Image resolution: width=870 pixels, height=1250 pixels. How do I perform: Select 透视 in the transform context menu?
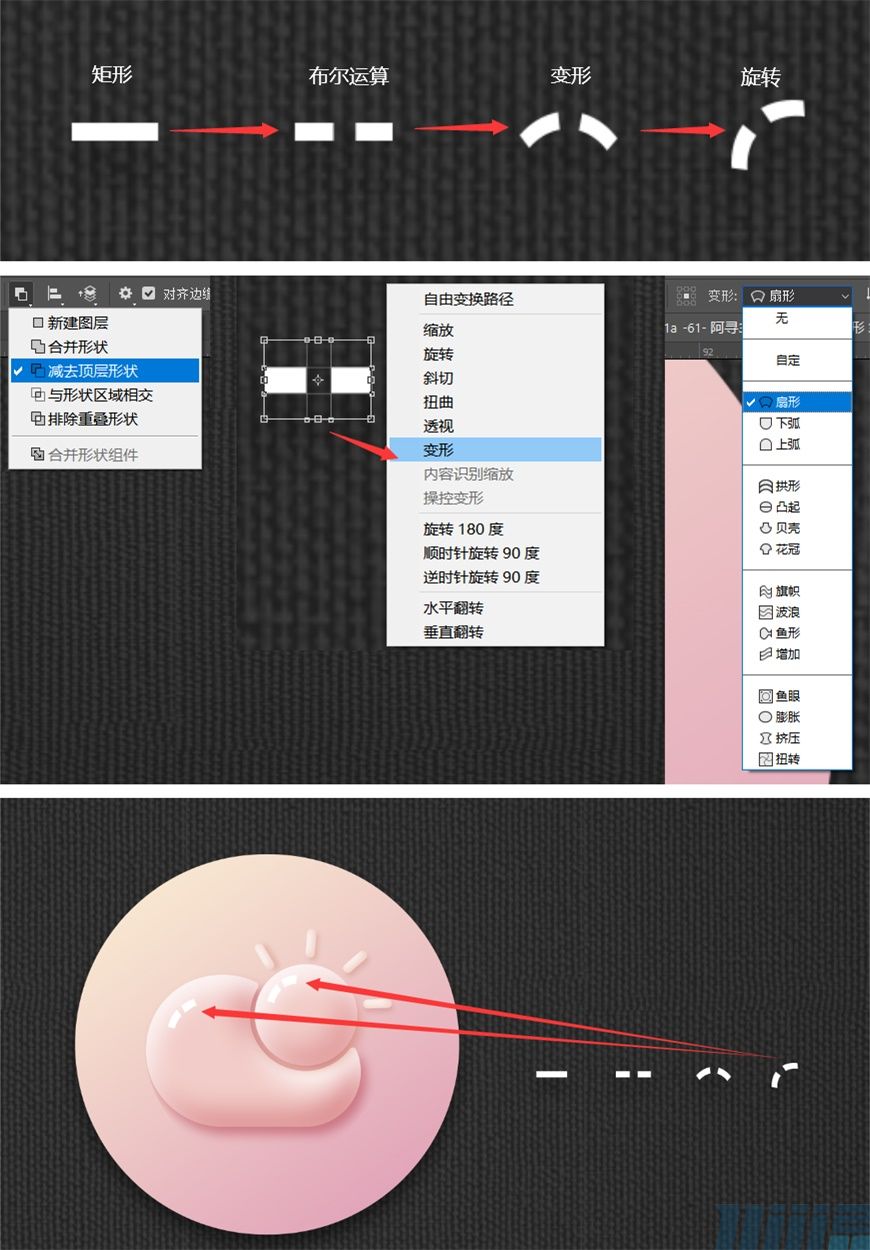[x=495, y=426]
